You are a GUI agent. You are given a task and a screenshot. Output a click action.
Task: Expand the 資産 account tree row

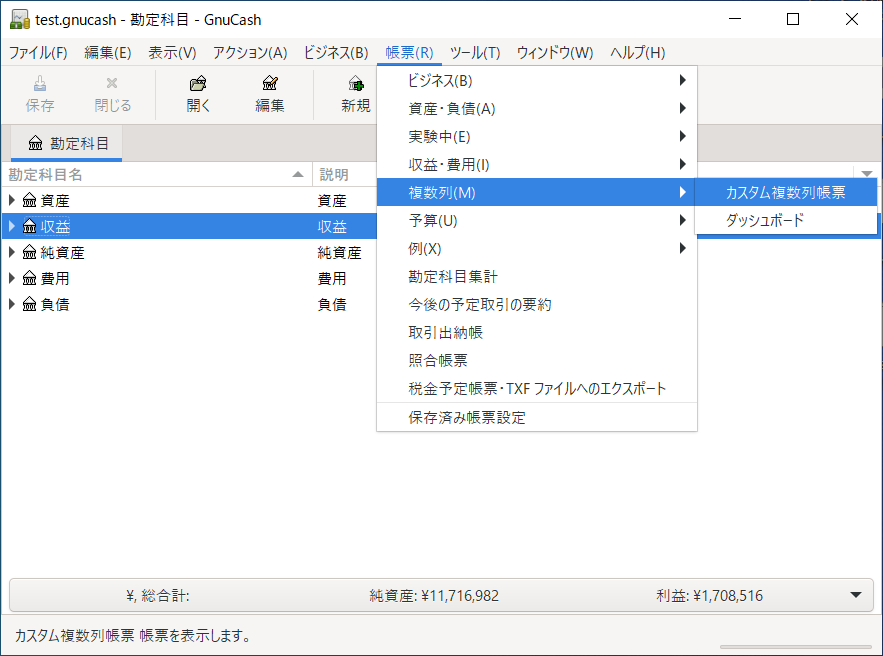(x=11, y=200)
